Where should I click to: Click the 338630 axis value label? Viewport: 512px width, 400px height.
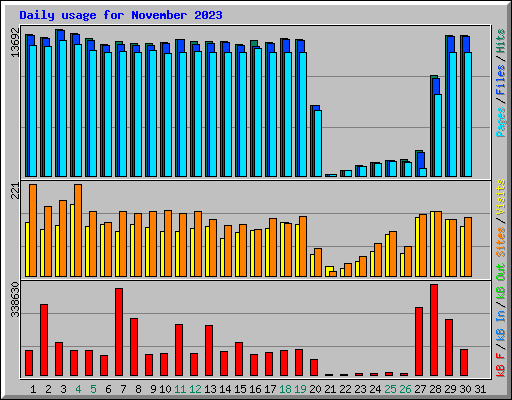click(15, 300)
